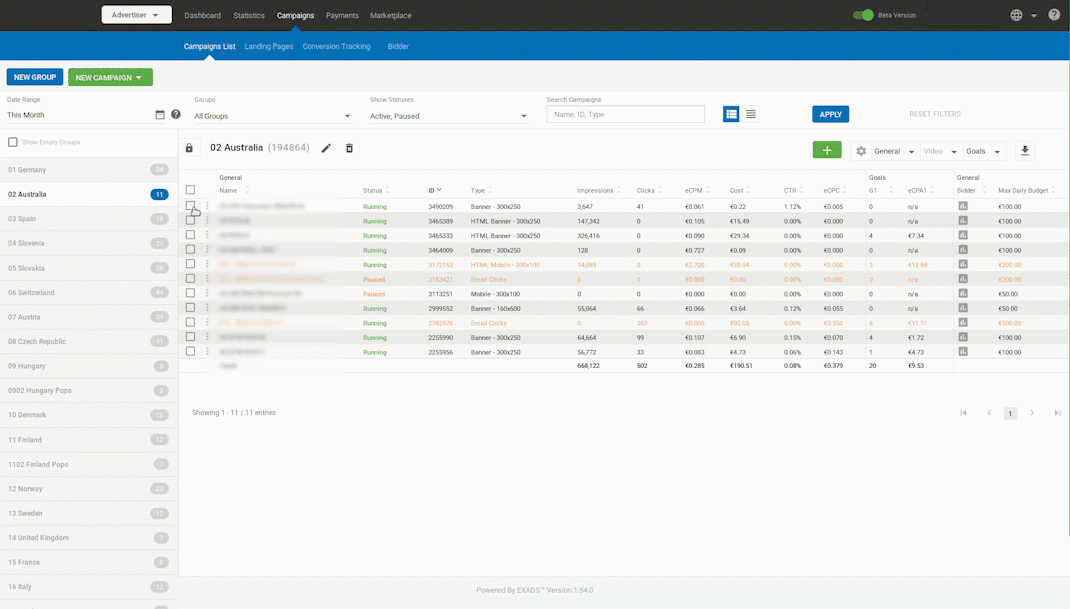Click the download icon to export campaign data
Image resolution: width=1070 pixels, height=609 pixels.
pyautogui.click(x=1024, y=150)
